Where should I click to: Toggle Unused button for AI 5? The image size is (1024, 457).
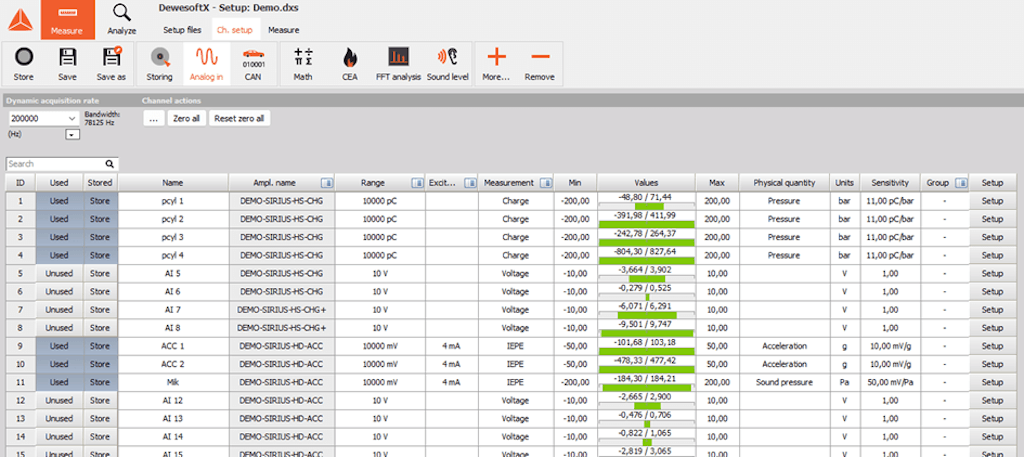(59, 274)
